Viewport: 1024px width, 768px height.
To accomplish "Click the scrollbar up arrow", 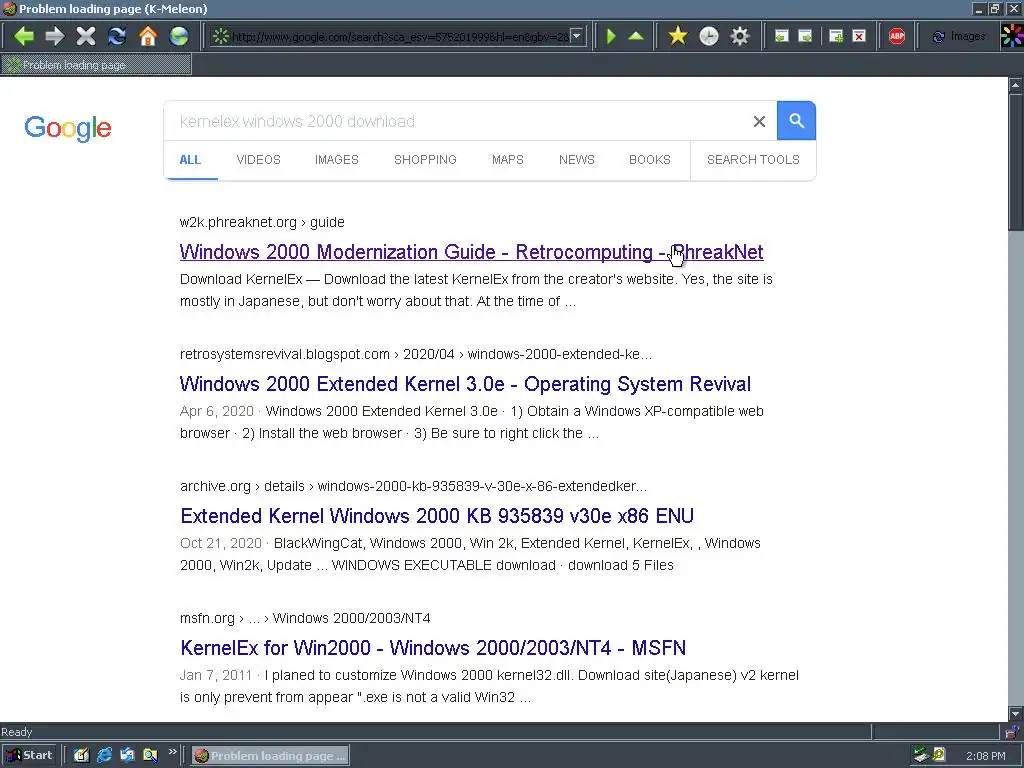I will pyautogui.click(x=1016, y=85).
